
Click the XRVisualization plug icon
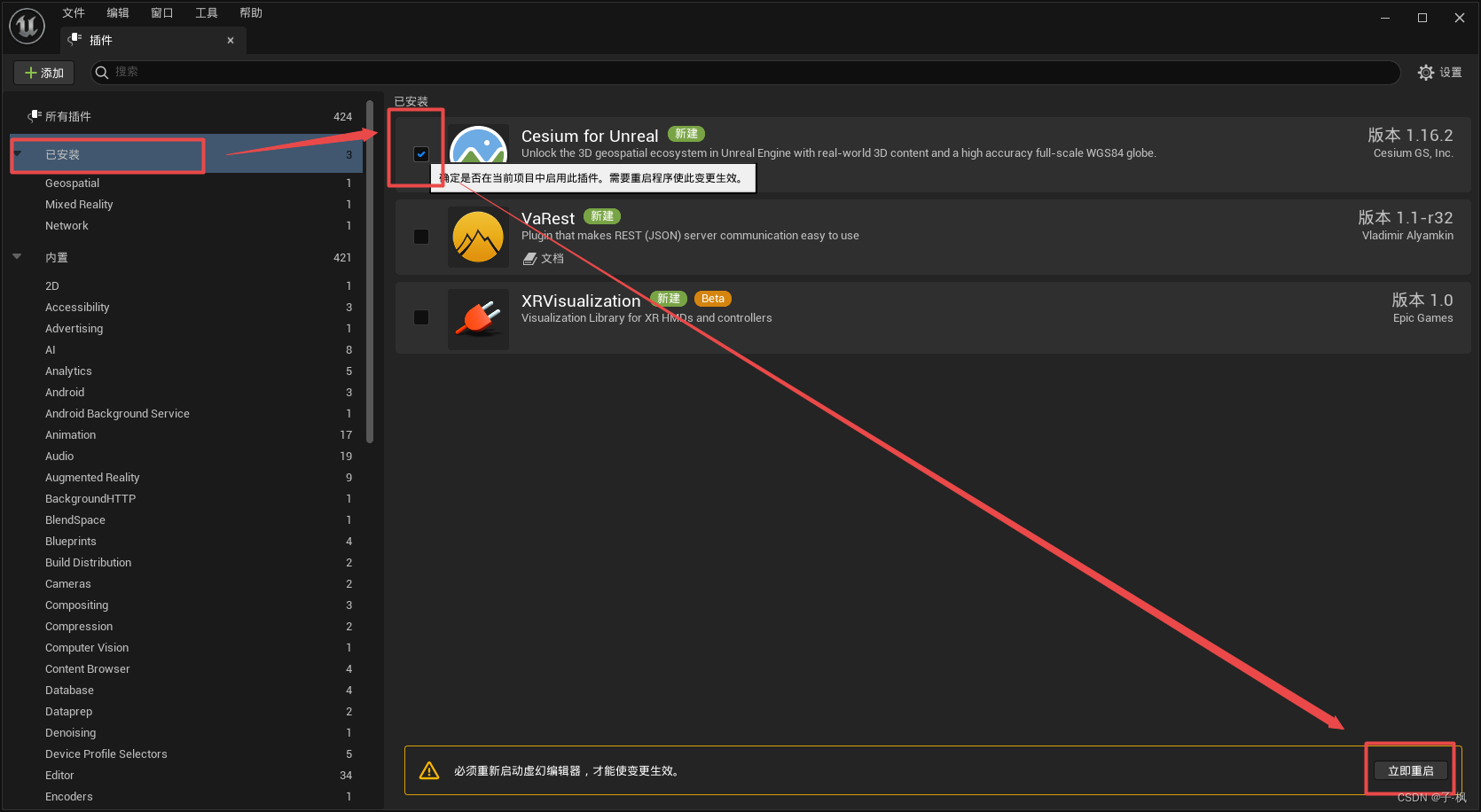pyautogui.click(x=478, y=318)
